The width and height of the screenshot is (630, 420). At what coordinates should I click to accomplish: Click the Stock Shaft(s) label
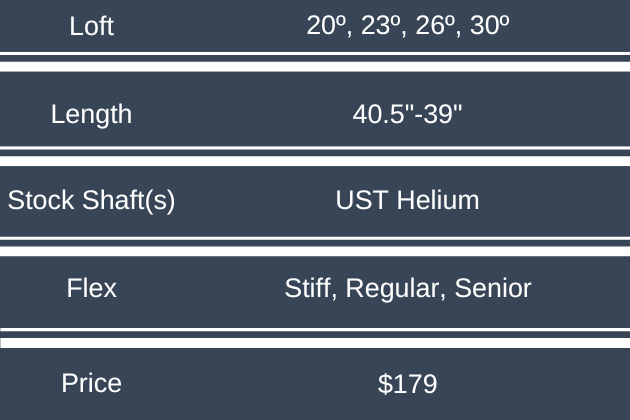92,200
